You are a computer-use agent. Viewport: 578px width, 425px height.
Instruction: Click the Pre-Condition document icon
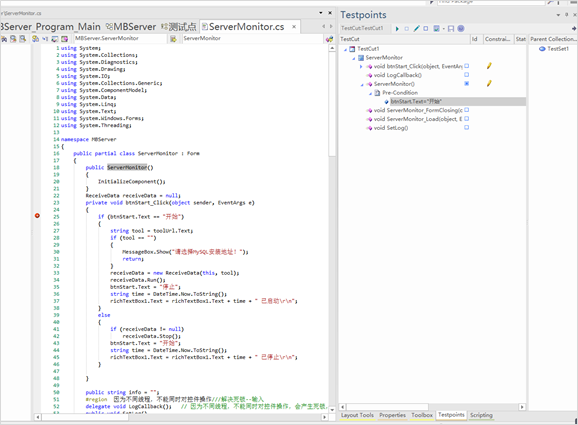[377, 93]
